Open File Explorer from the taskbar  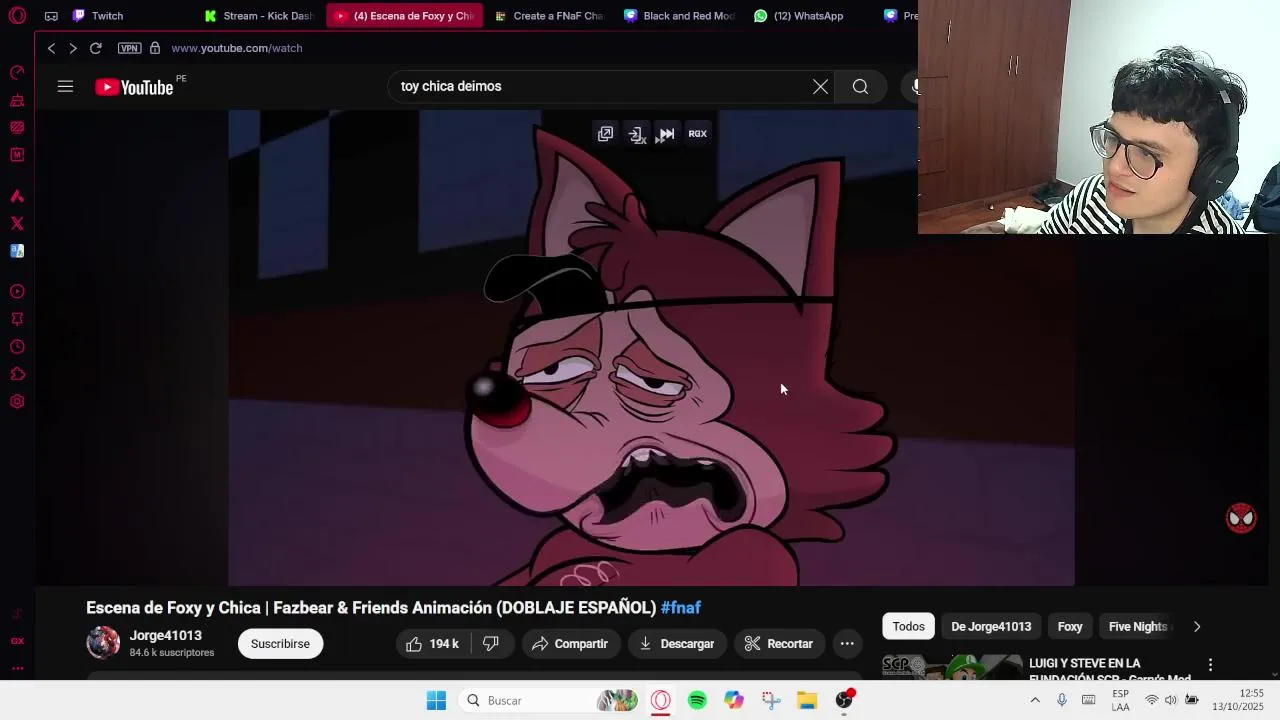pyautogui.click(x=807, y=701)
